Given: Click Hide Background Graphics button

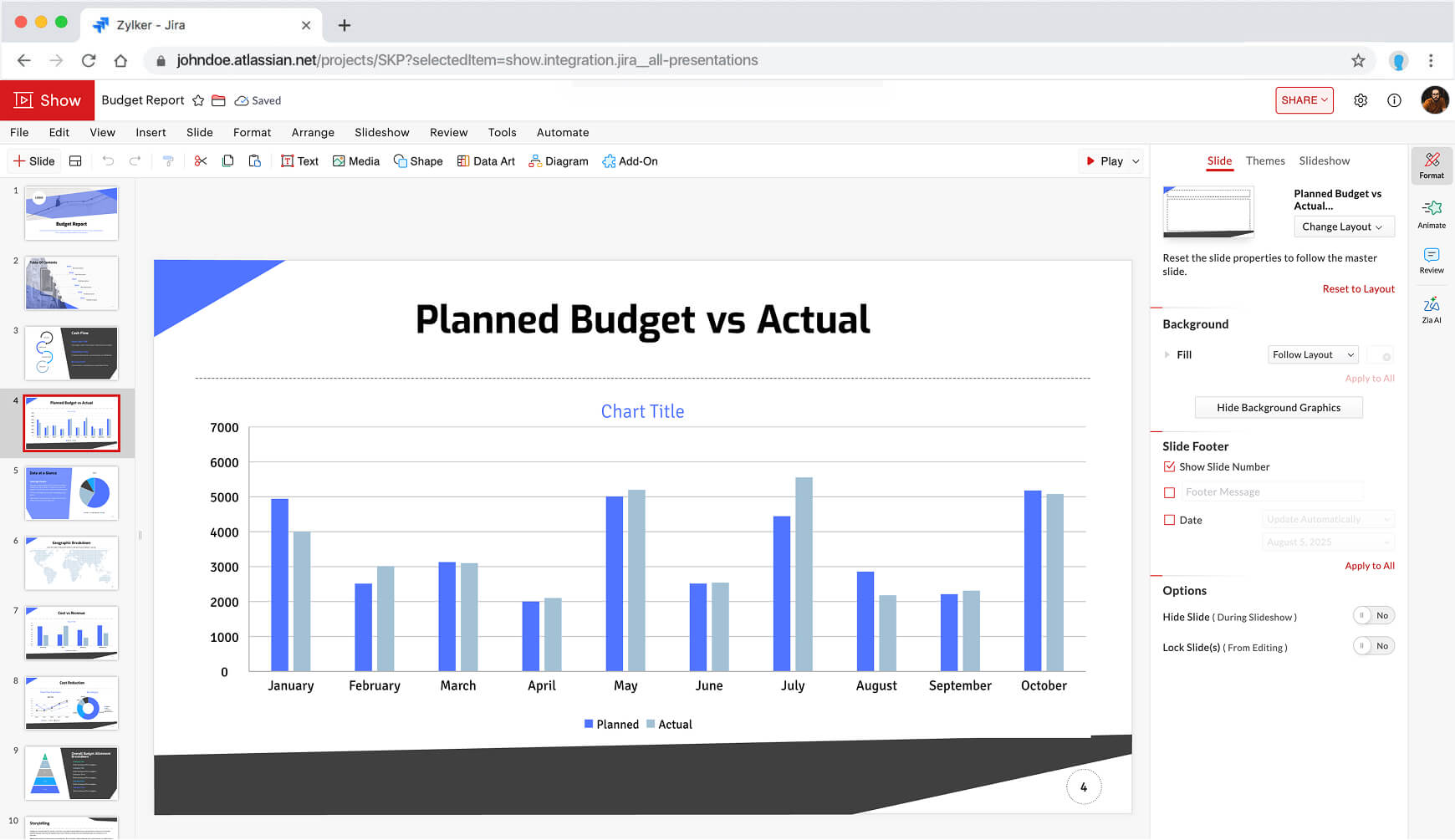Looking at the screenshot, I should click(1278, 408).
